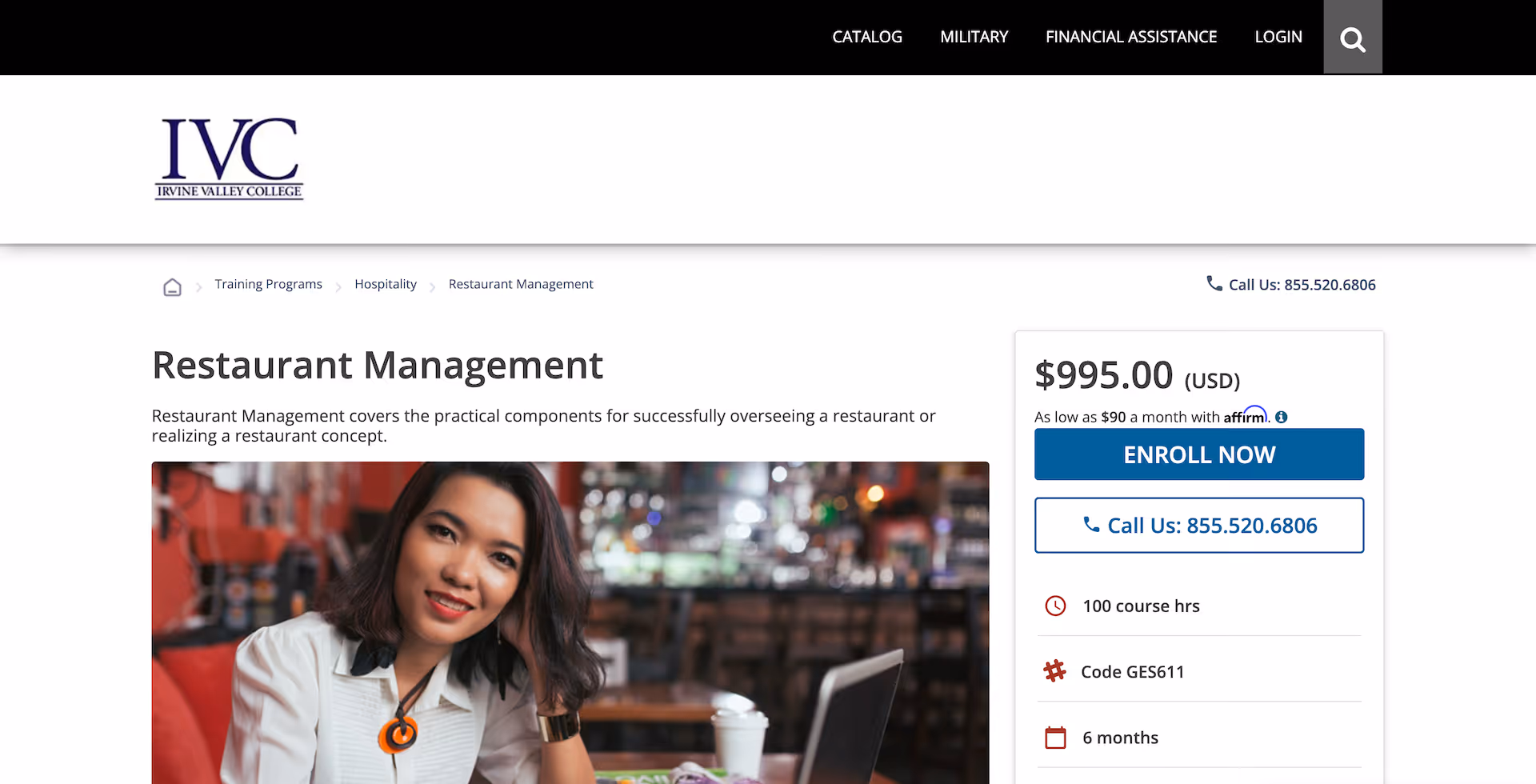Click the Affirm logo link

[x=1246, y=416]
